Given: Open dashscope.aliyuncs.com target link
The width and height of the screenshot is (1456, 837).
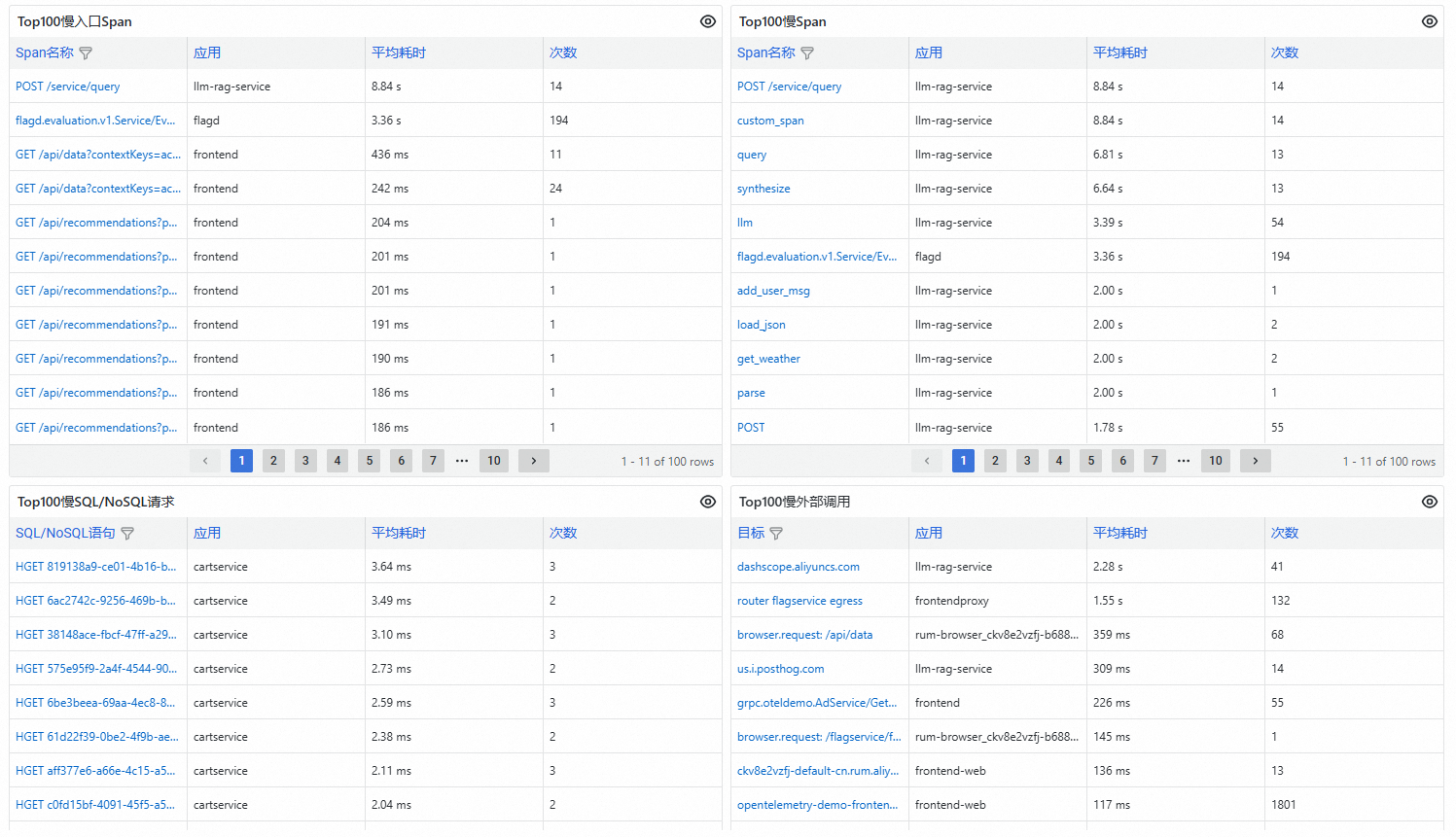Looking at the screenshot, I should pos(799,567).
